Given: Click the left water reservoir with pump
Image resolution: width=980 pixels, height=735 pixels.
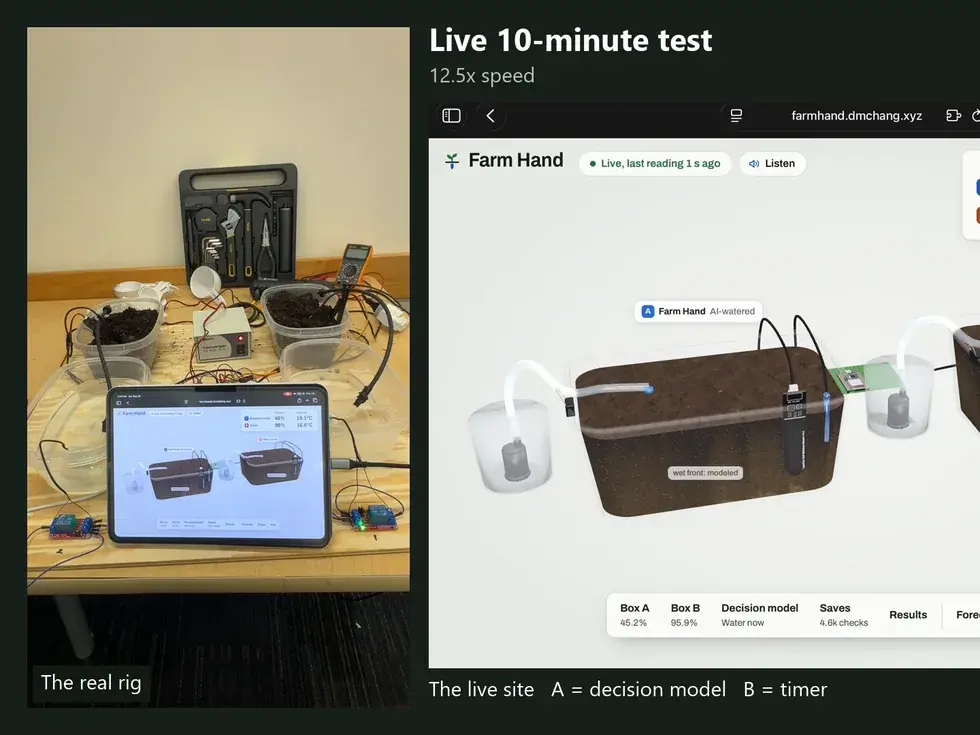Looking at the screenshot, I should (511, 444).
